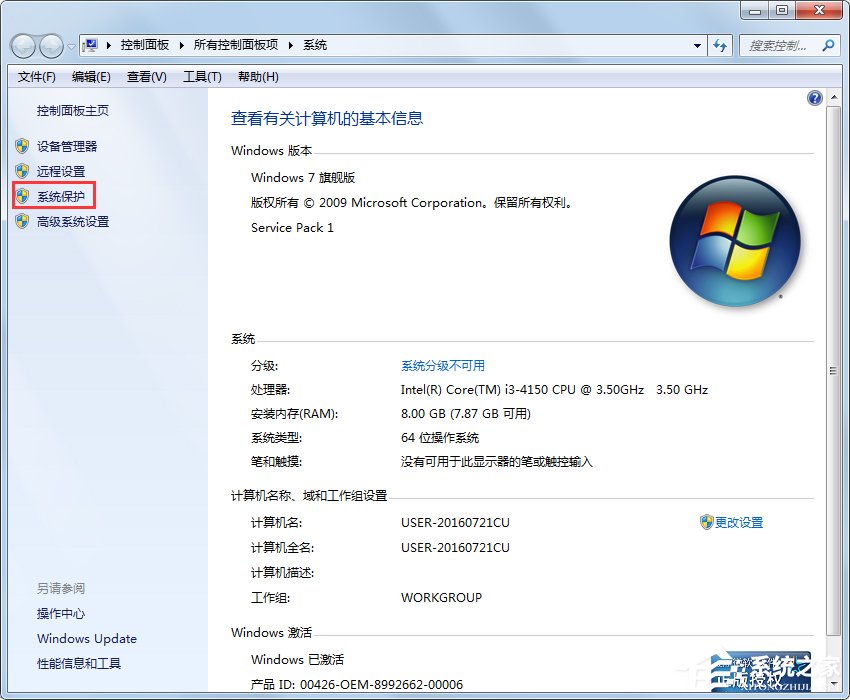Click the grayed Forward navigation arrow
The image size is (850, 700).
[x=47, y=44]
